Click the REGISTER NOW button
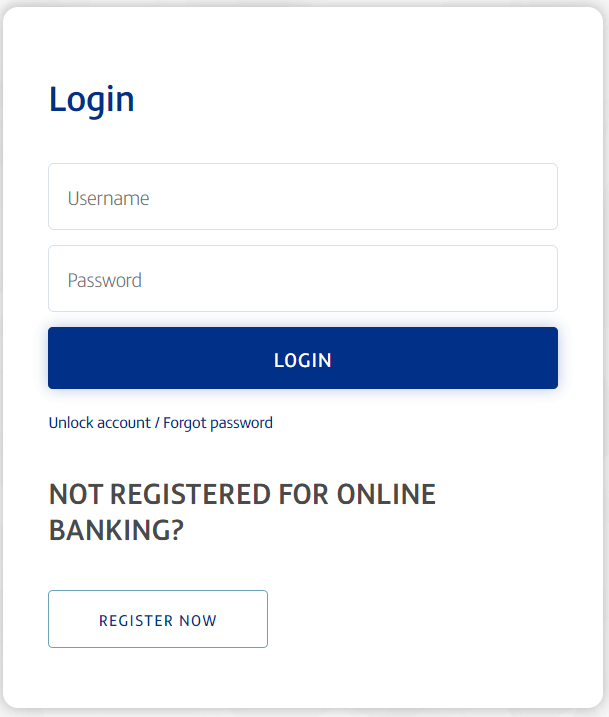Viewport: 609px width, 717px height. [158, 620]
